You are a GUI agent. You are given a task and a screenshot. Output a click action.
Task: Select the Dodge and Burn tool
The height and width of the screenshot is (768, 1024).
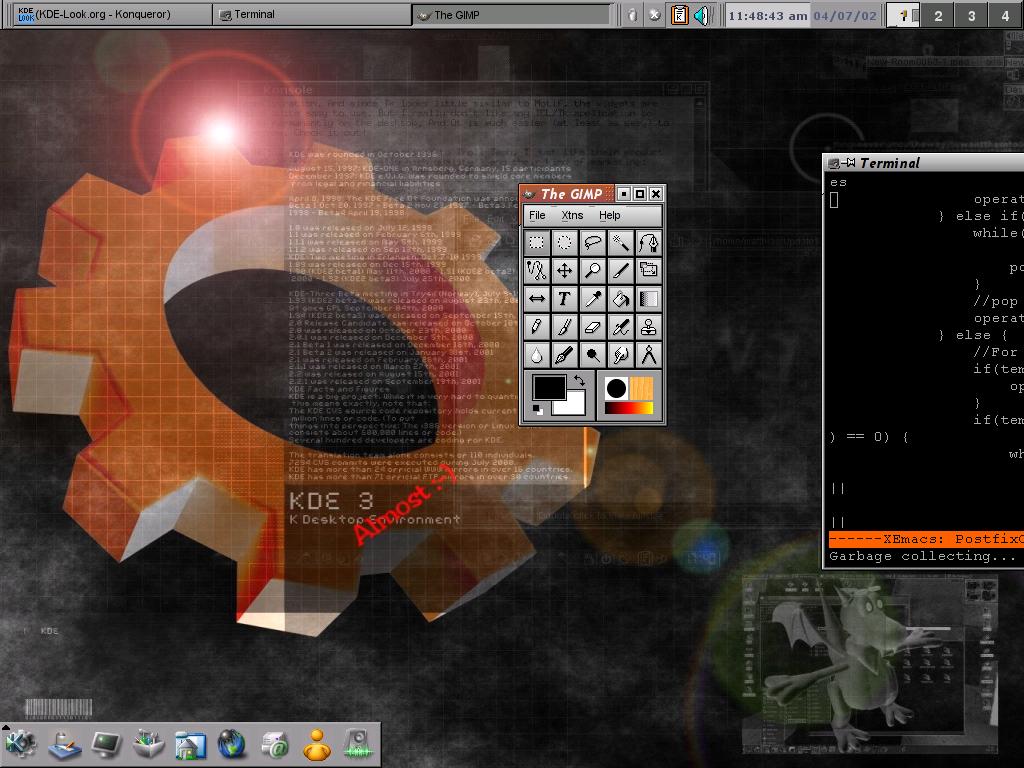click(x=592, y=355)
